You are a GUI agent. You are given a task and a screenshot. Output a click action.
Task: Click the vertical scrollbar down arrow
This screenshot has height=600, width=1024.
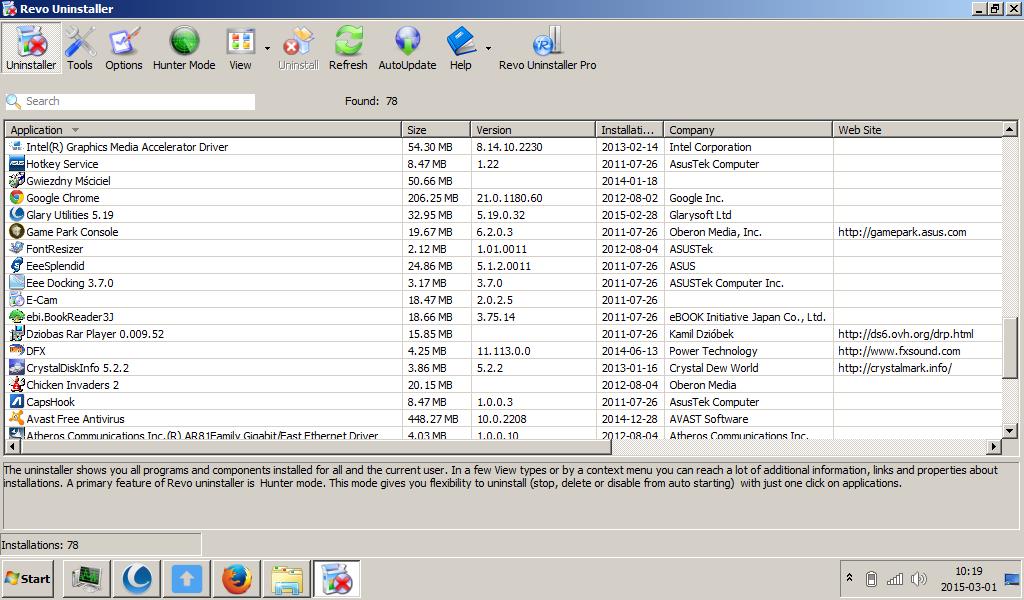(x=1010, y=430)
